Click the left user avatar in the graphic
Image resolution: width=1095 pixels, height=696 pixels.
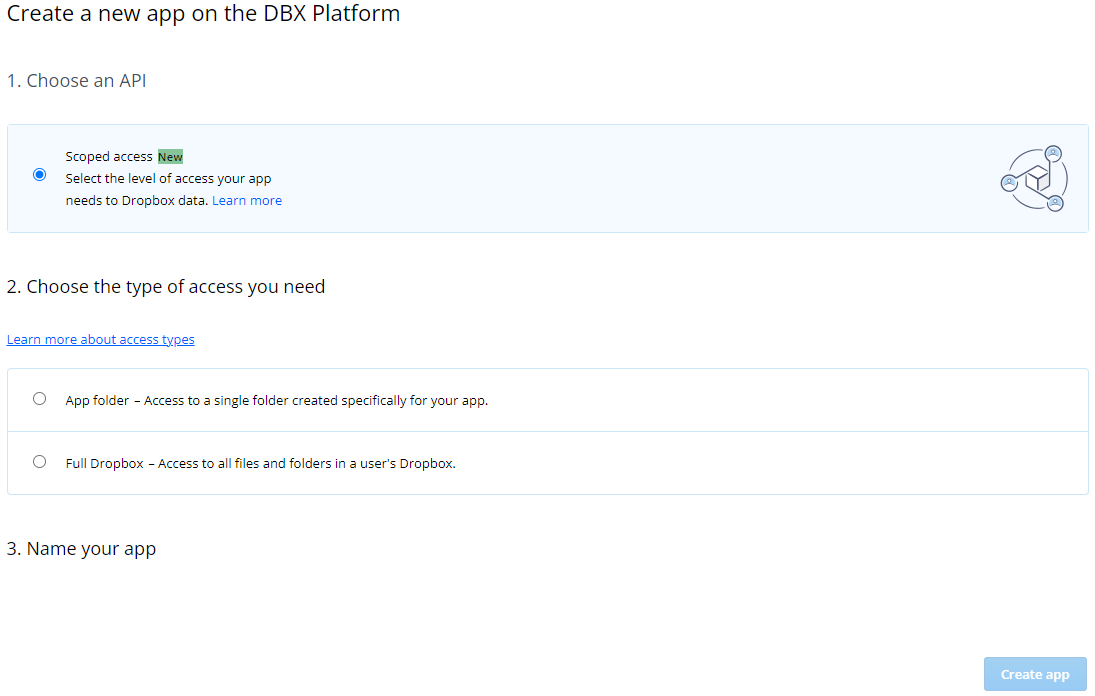pyautogui.click(x=1009, y=182)
